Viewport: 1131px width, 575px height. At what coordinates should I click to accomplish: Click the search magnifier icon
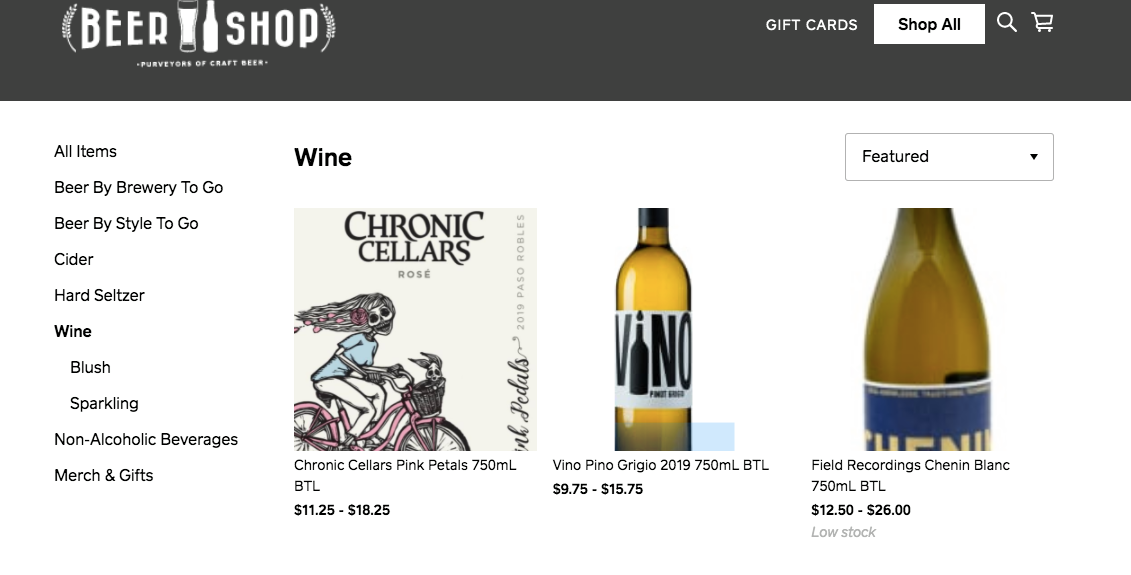point(1006,22)
